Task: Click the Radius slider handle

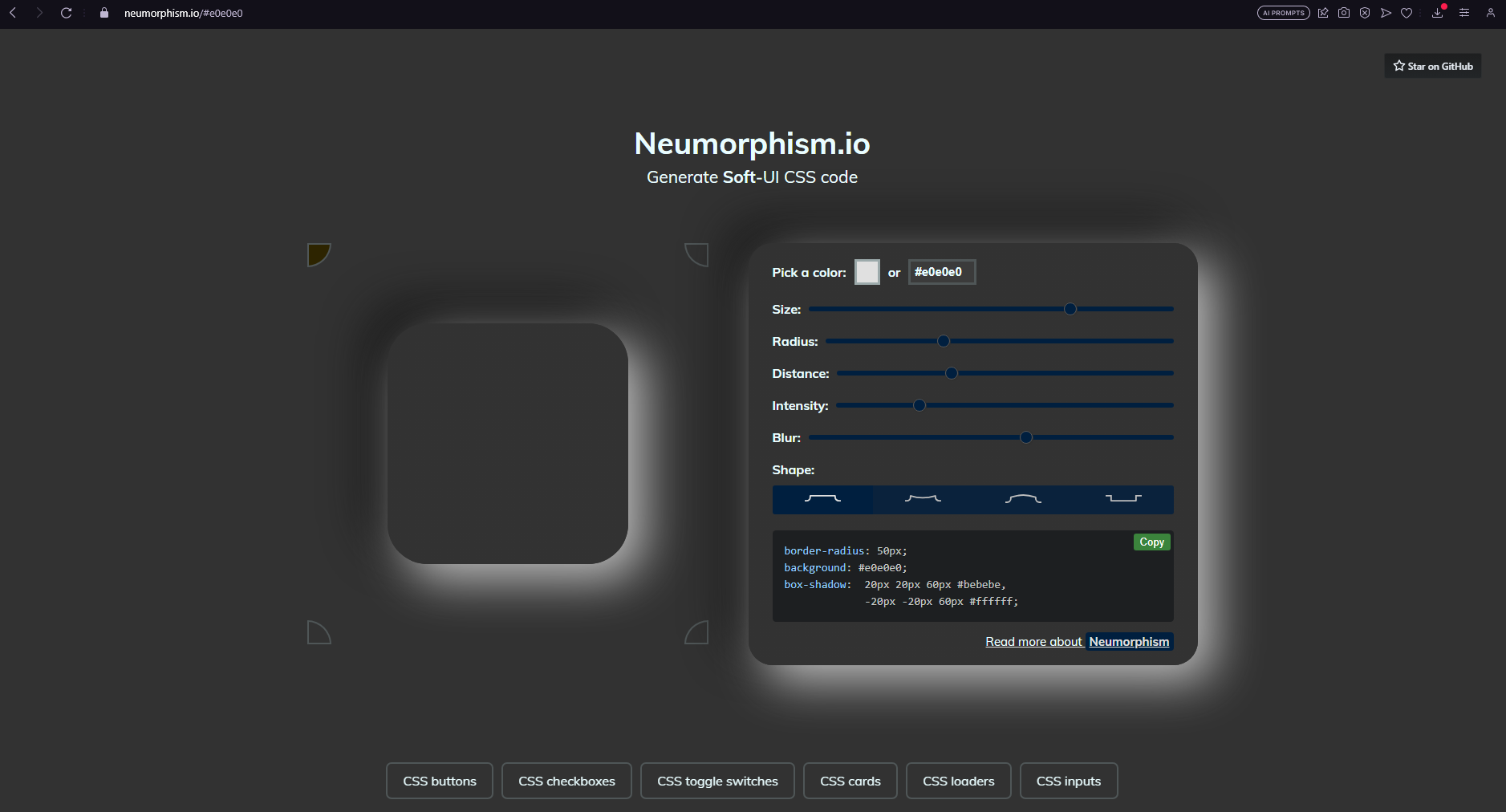Action: pos(944,341)
